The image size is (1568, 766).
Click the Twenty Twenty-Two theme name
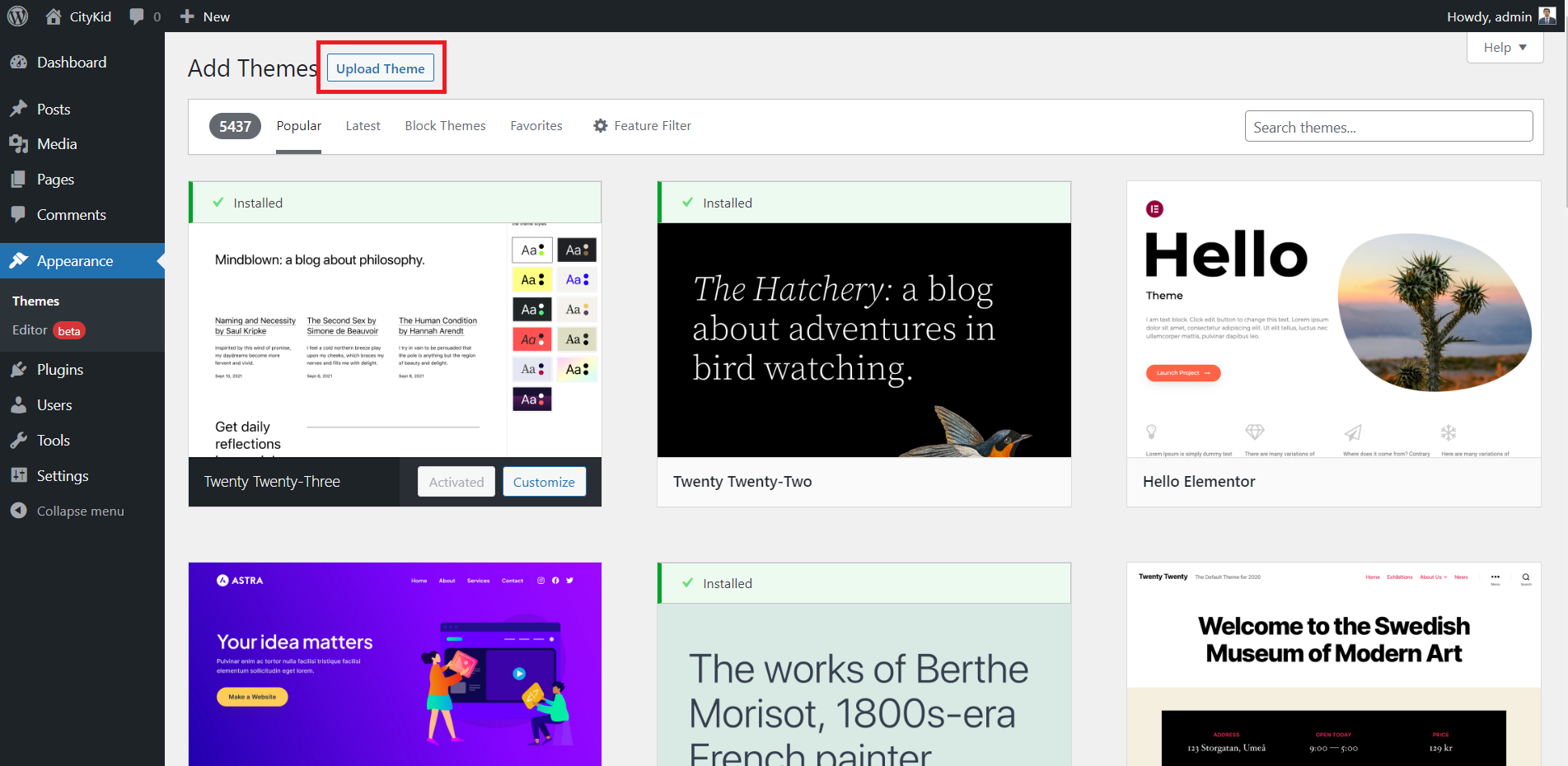(742, 482)
